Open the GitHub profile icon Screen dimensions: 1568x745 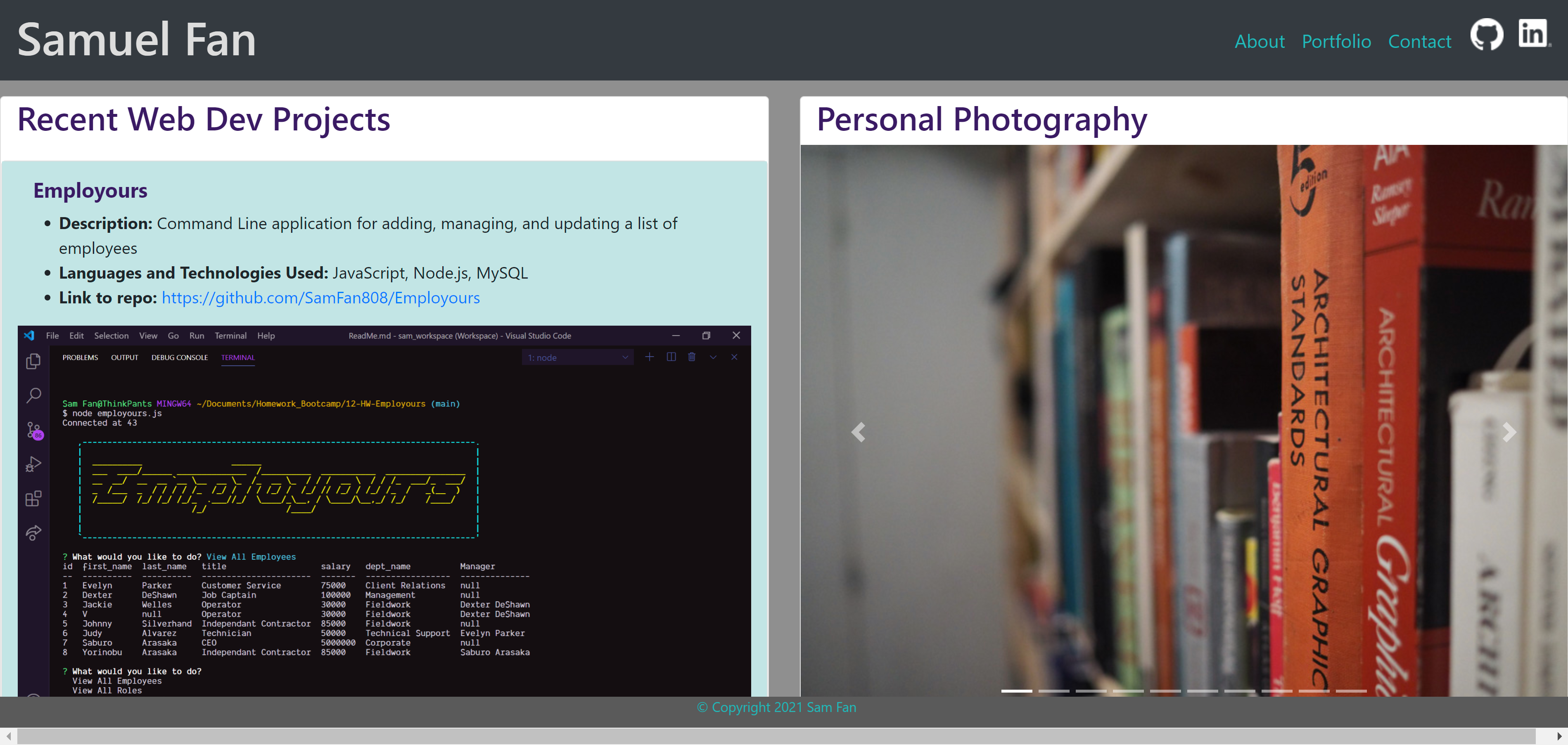pos(1486,35)
